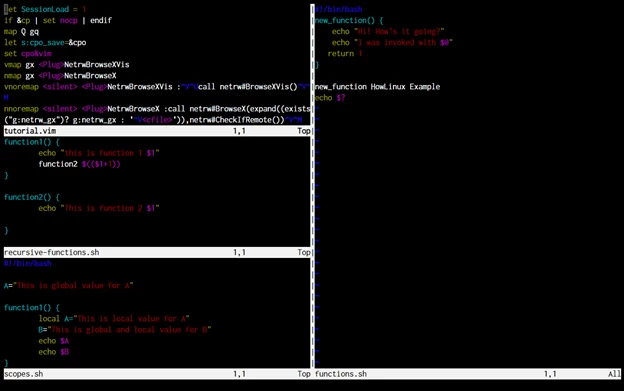Click the functions.sh status line name

coord(341,374)
